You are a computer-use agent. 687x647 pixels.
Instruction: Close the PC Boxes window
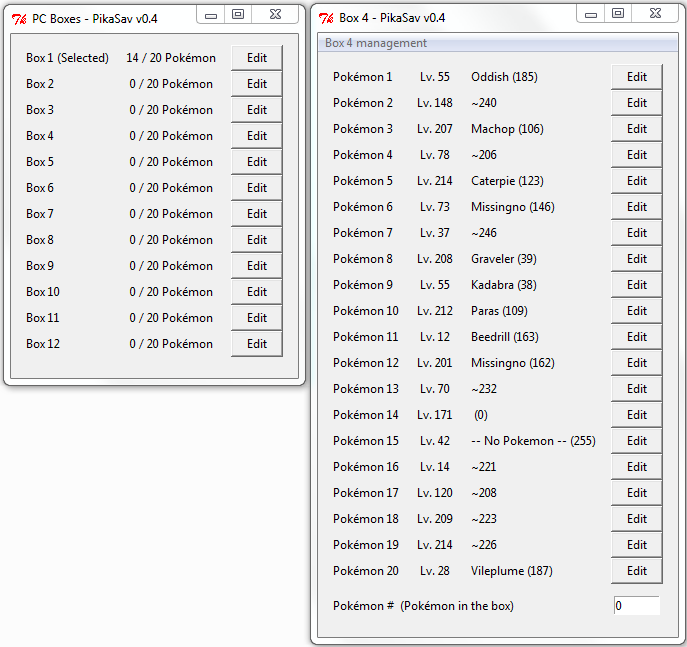[275, 15]
